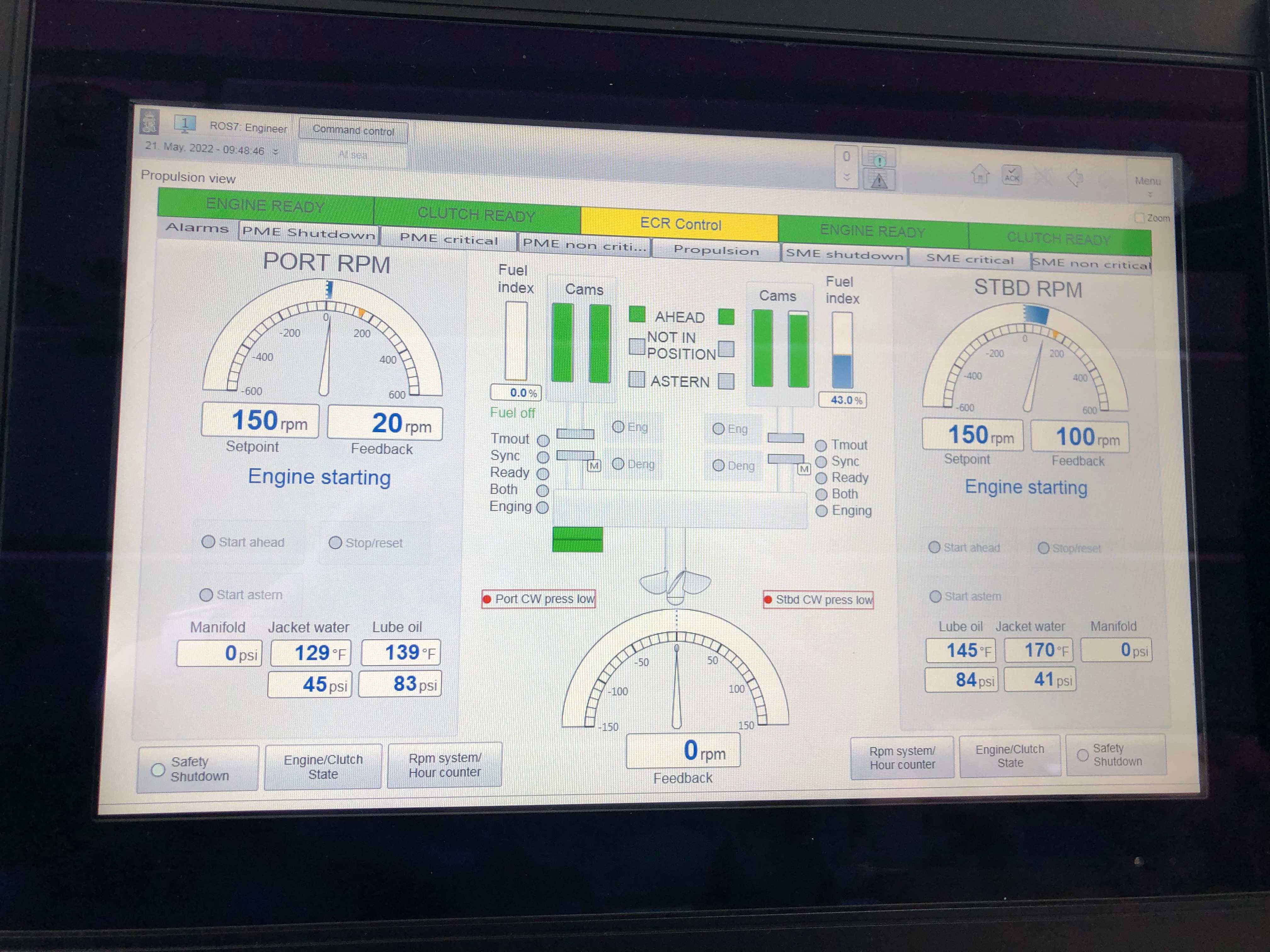
Task: Select starboard Stop/reset radio button
Action: [x=1043, y=548]
